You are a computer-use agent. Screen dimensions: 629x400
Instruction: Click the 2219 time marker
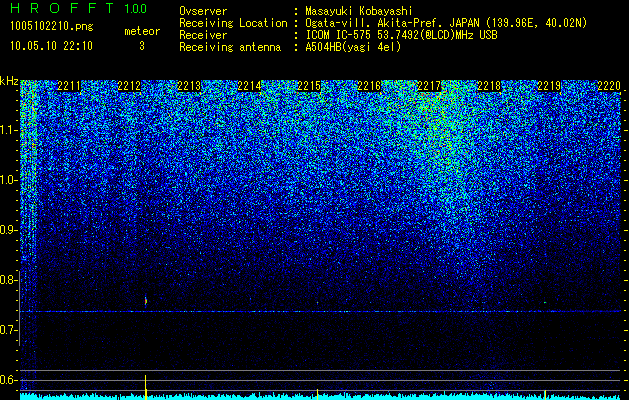click(x=549, y=86)
